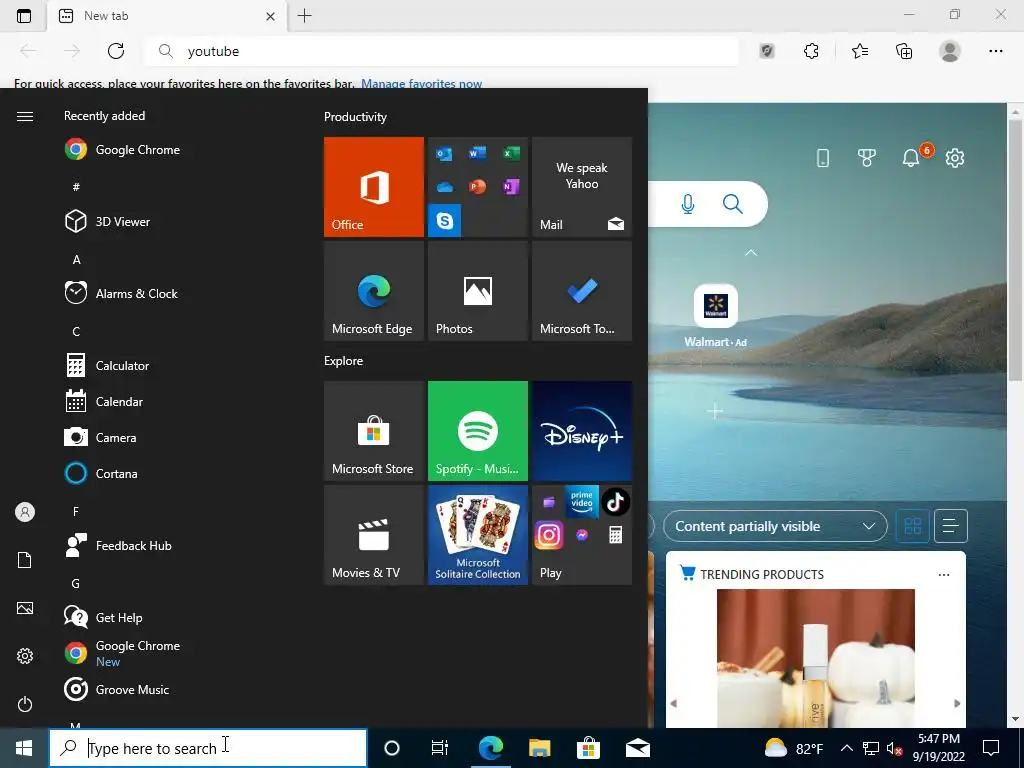
Task: Open the Microsoft To Do tile
Action: (x=582, y=291)
